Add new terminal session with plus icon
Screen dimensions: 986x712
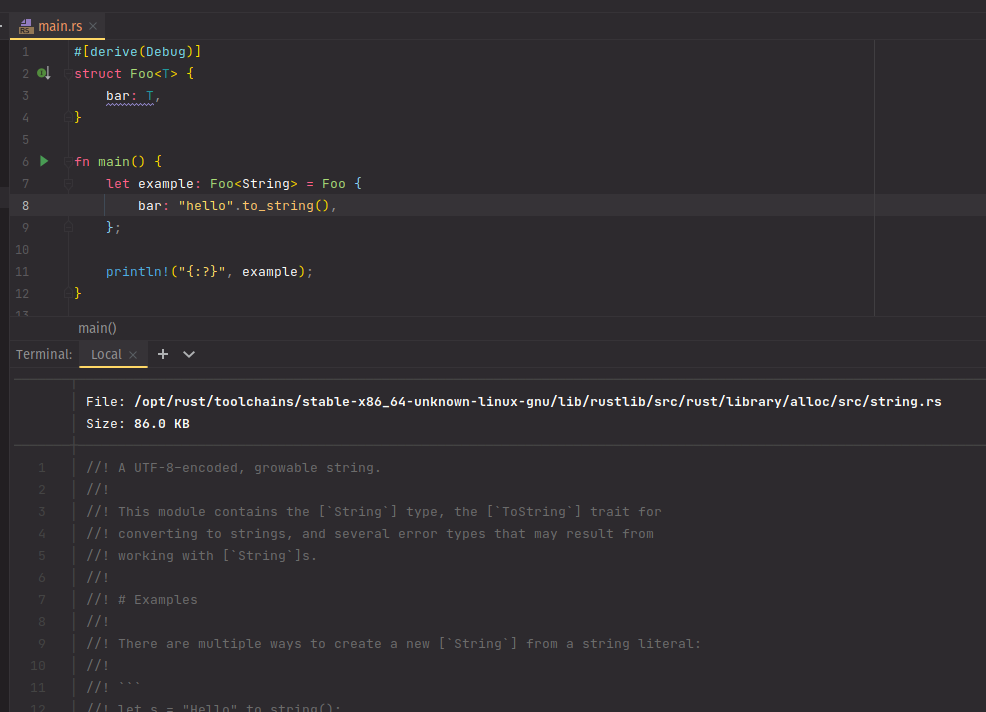pos(162,353)
